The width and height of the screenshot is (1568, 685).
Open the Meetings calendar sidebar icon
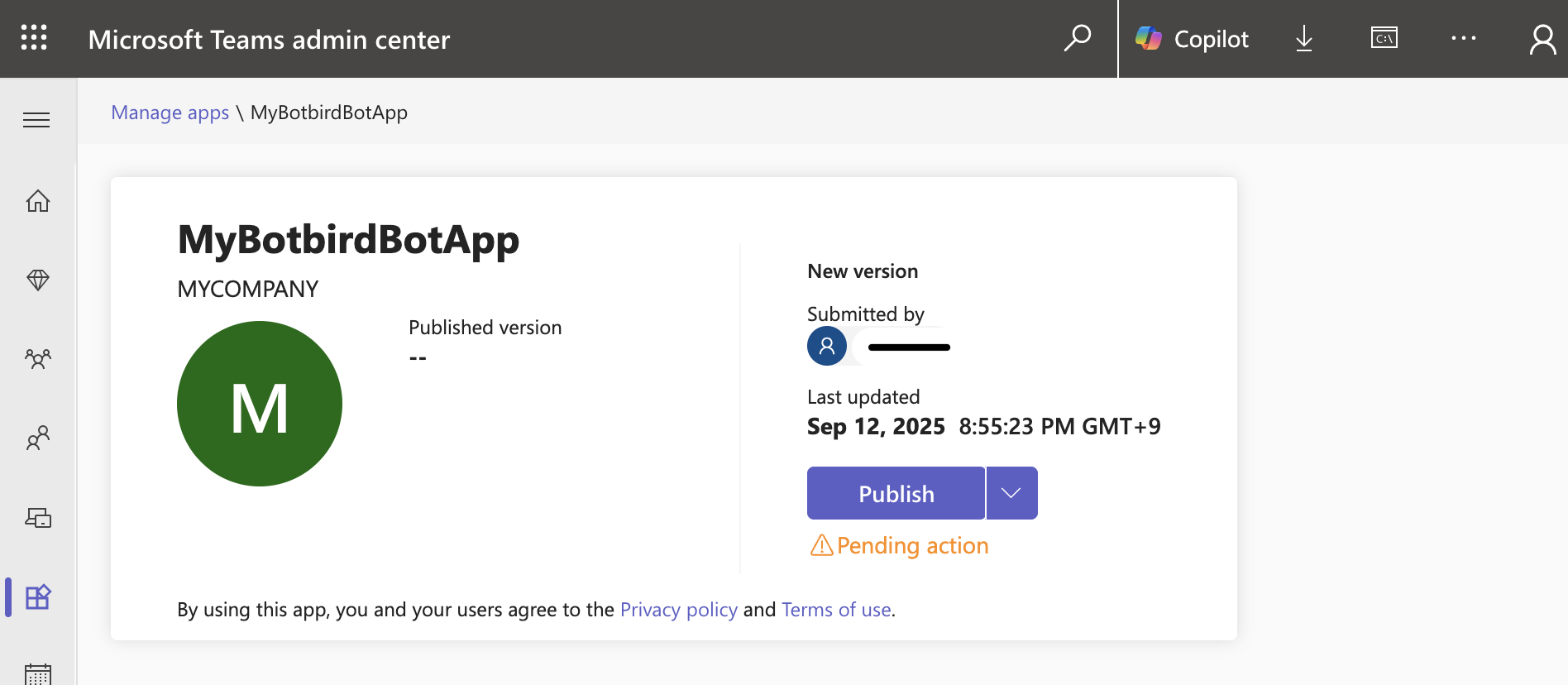(x=38, y=673)
